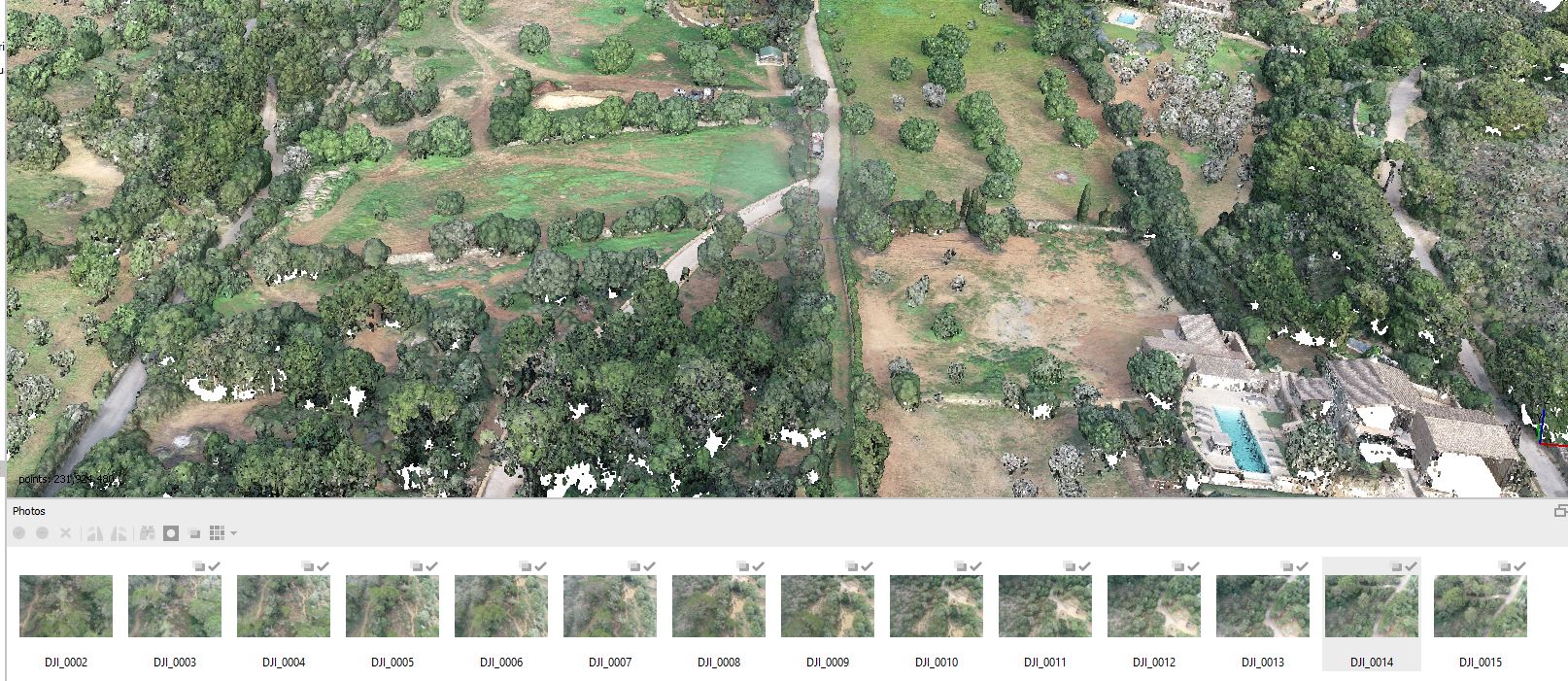
Task: Click the aligned checkmark above DJI_0014
Action: (x=1411, y=565)
